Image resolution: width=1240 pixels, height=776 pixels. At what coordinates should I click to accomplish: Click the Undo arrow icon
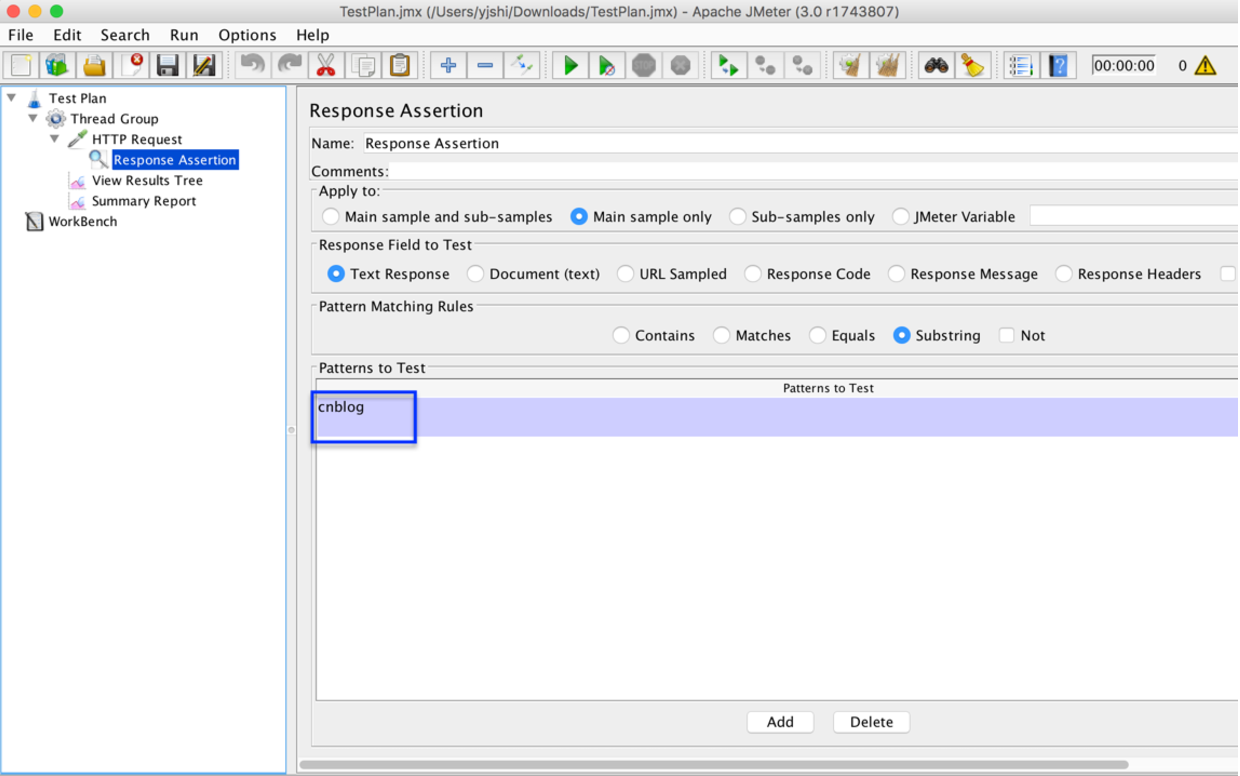tap(253, 66)
